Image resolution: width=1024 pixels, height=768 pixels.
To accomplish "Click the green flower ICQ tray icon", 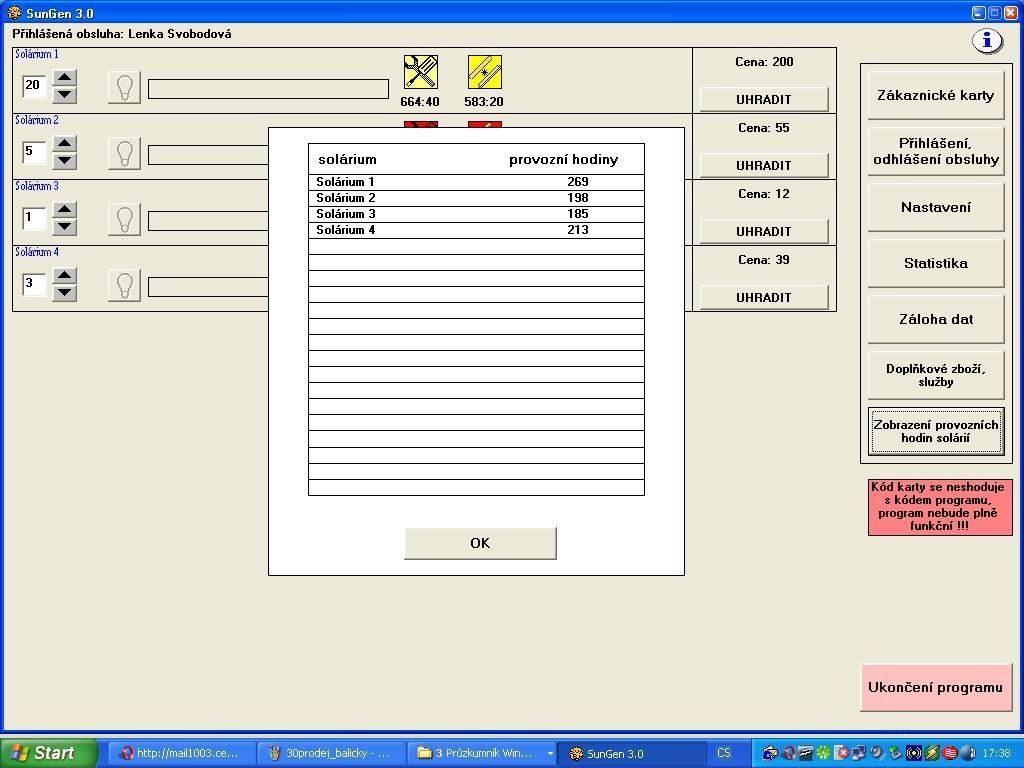I will [824, 753].
